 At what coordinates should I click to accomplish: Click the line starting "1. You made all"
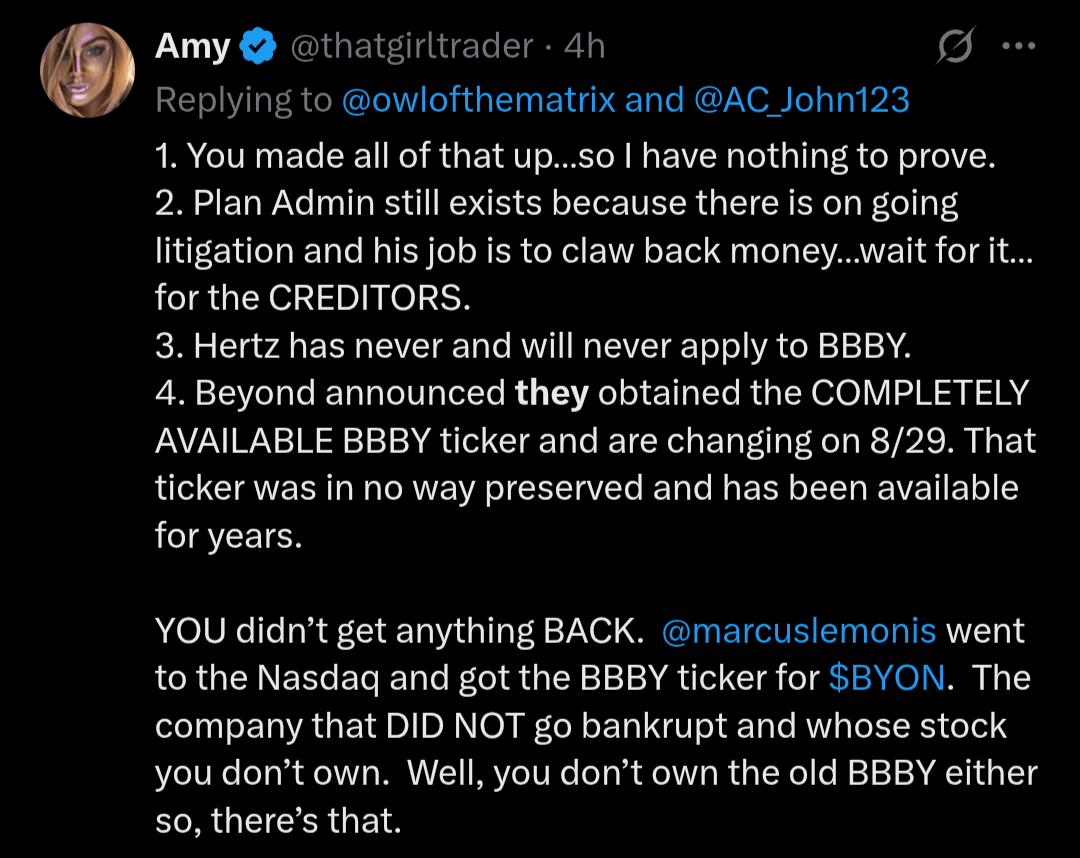[575, 156]
